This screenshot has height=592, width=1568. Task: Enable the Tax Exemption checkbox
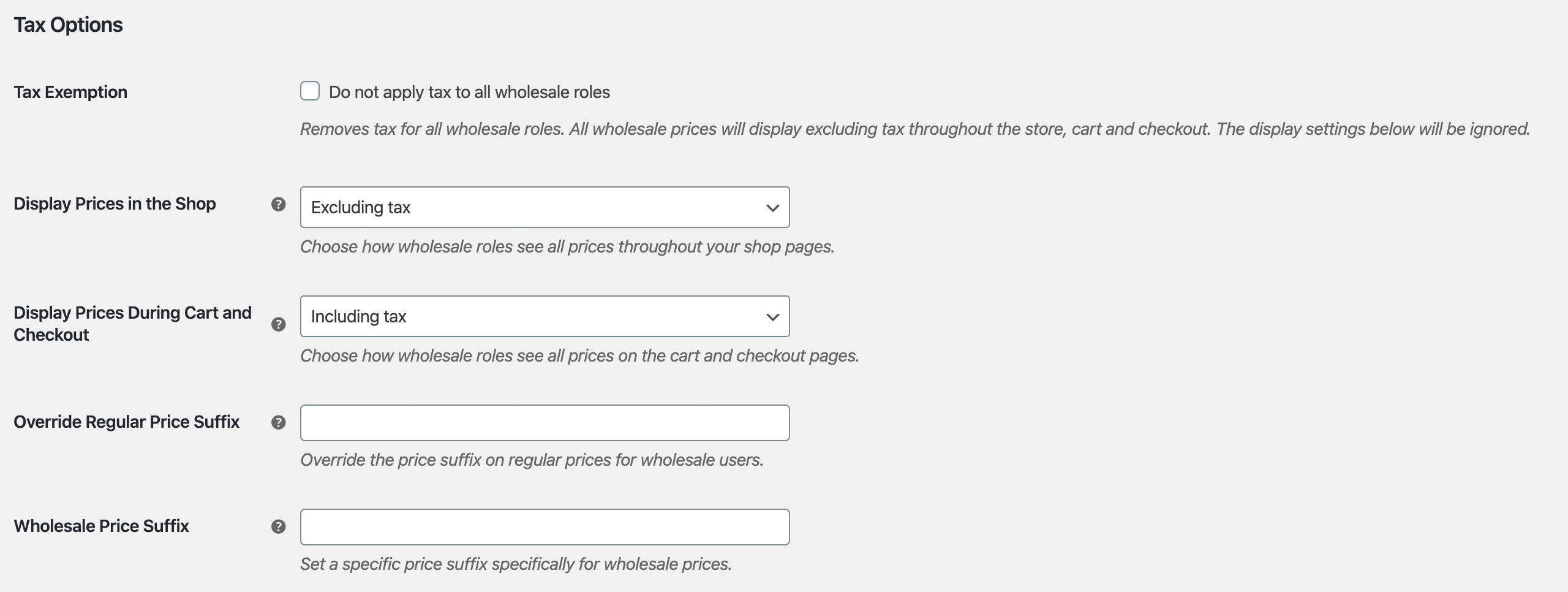310,91
